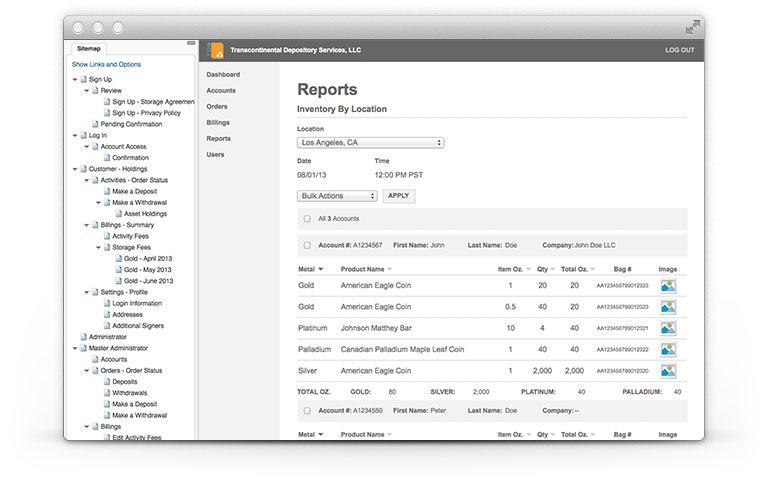Viewport: 768px width, 480px height.
Task: Sort by Product Name in first table
Action: pyautogui.click(x=390, y=269)
